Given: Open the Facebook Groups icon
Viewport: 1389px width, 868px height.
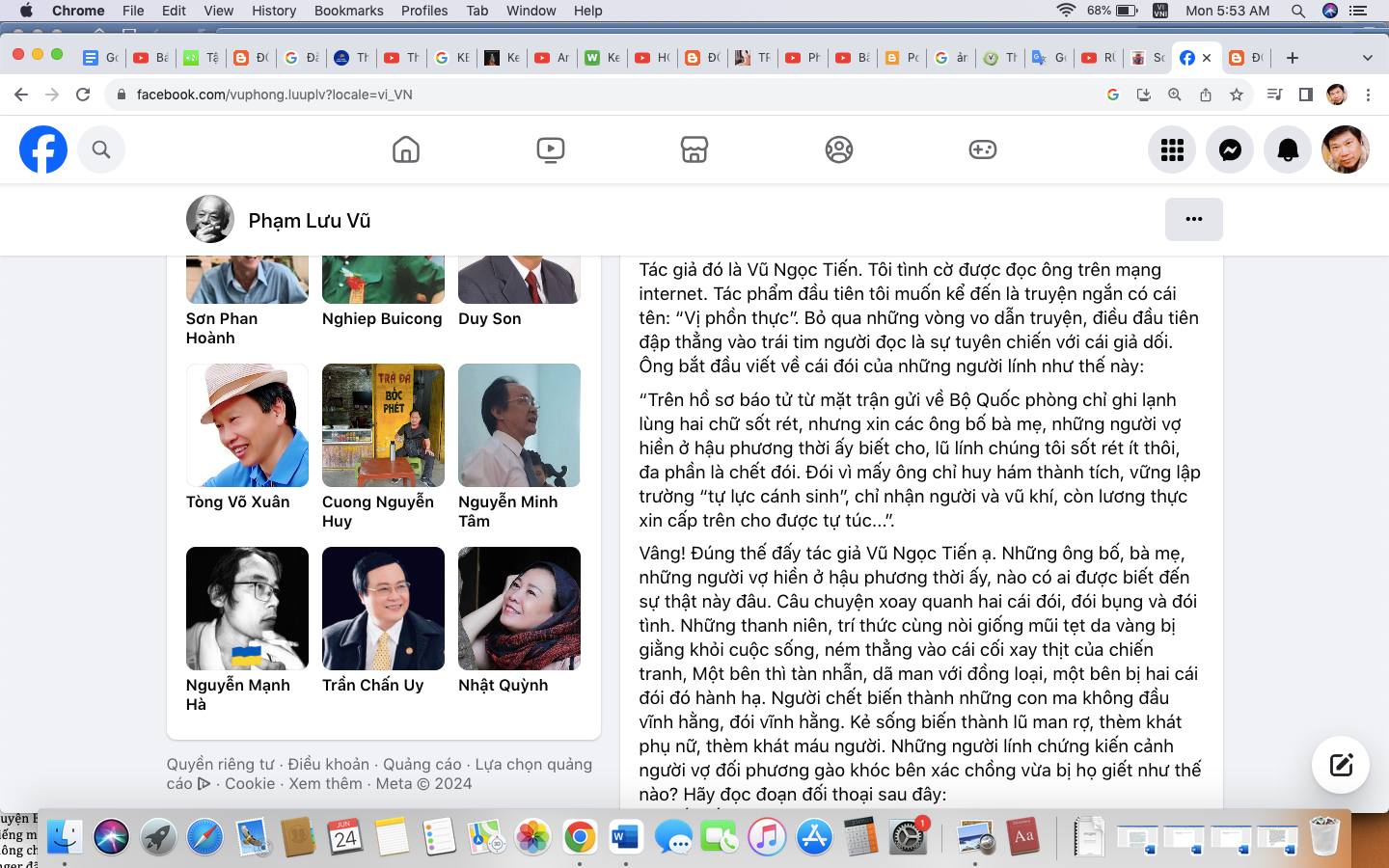Looking at the screenshot, I should 838,149.
